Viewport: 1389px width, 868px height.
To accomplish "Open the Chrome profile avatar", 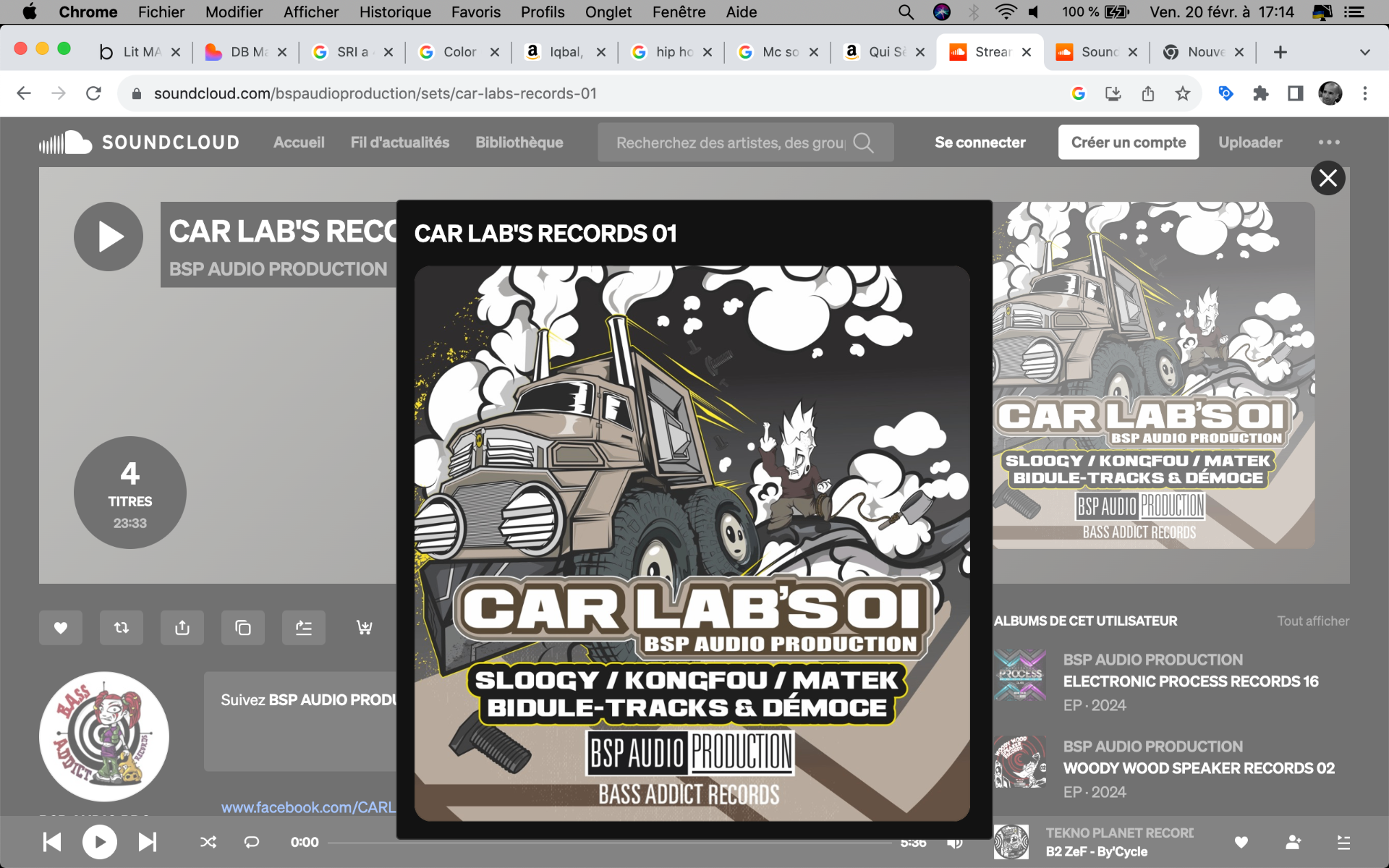I will pos(1330,93).
